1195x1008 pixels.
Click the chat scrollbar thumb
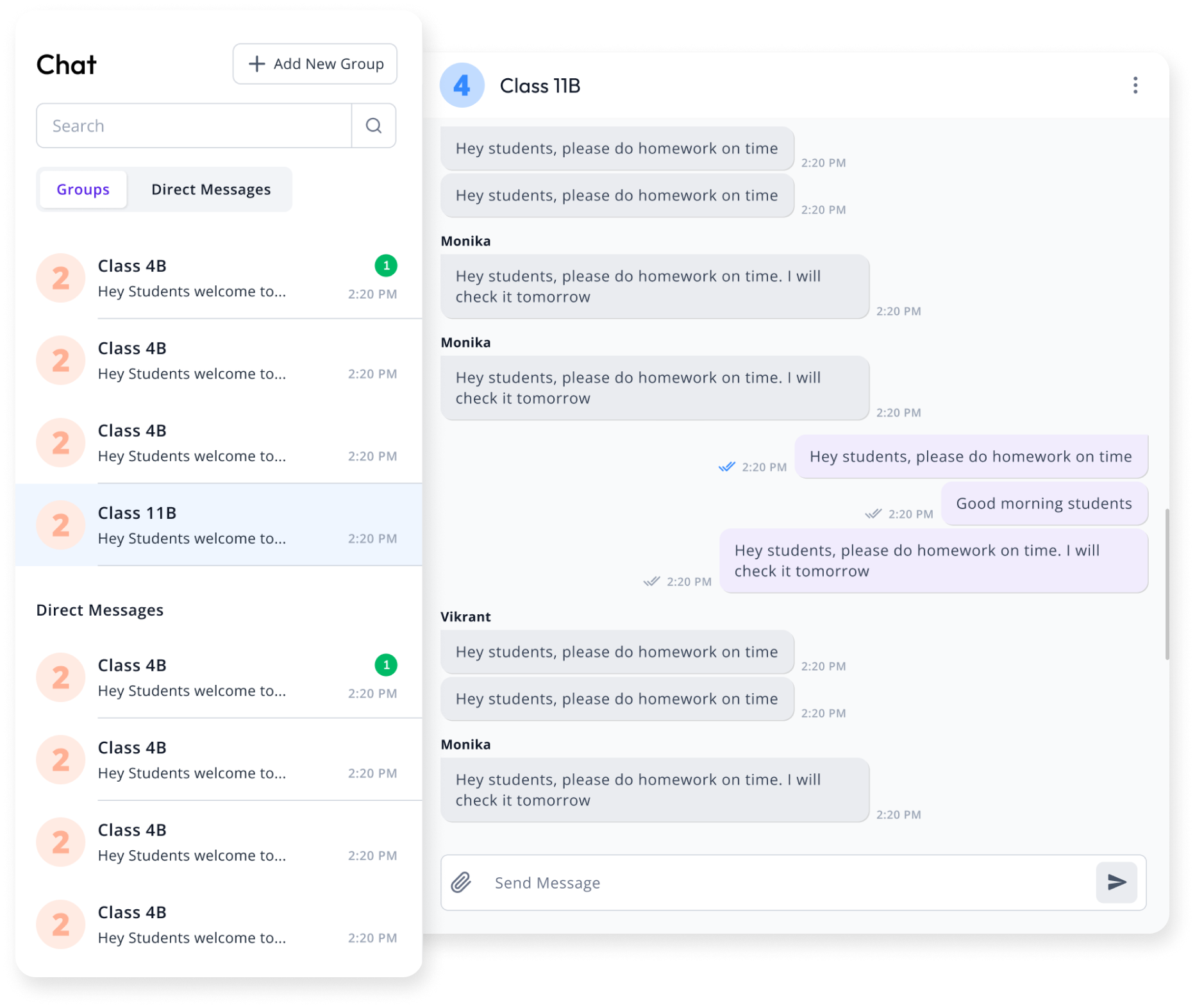pos(1167,584)
